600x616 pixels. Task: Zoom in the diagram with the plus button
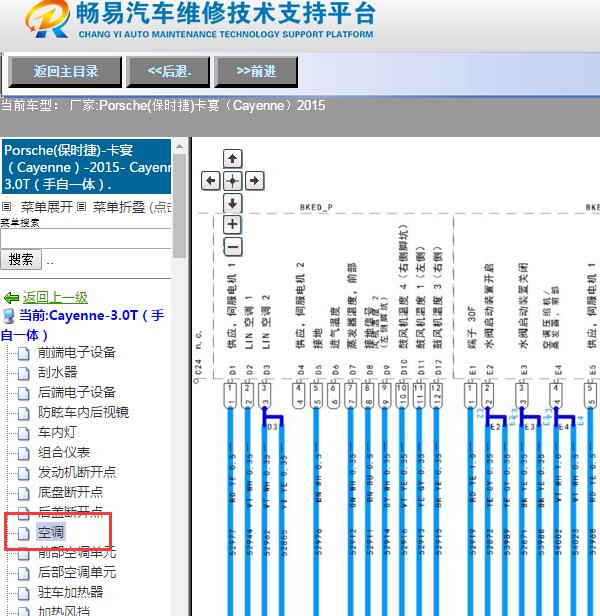(232, 224)
